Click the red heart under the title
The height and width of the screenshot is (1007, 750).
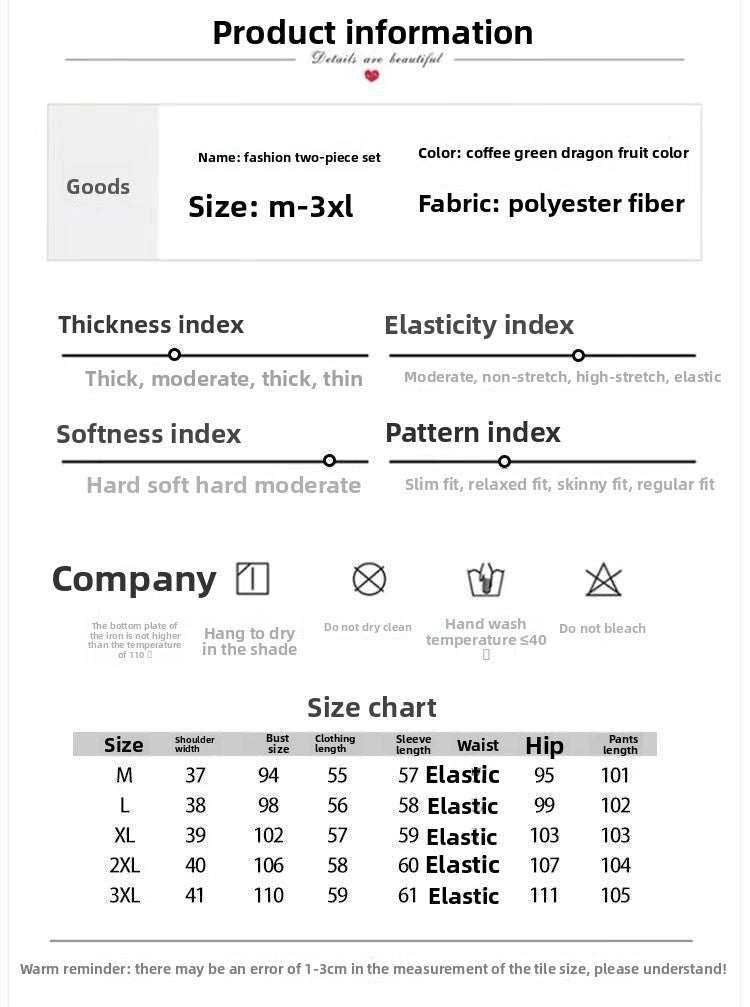372,75
